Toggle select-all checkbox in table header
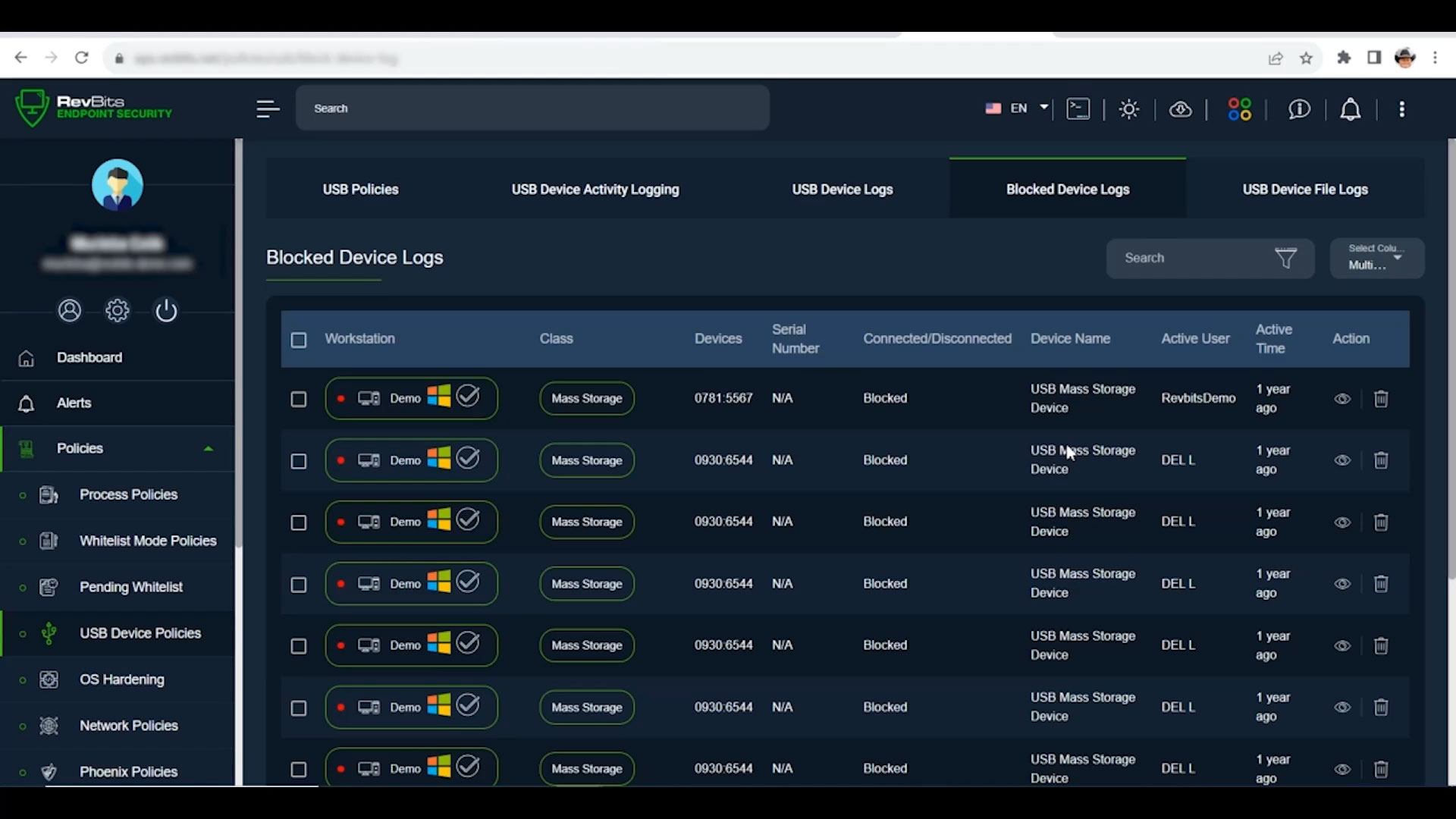The width and height of the screenshot is (1456, 819). coord(299,338)
